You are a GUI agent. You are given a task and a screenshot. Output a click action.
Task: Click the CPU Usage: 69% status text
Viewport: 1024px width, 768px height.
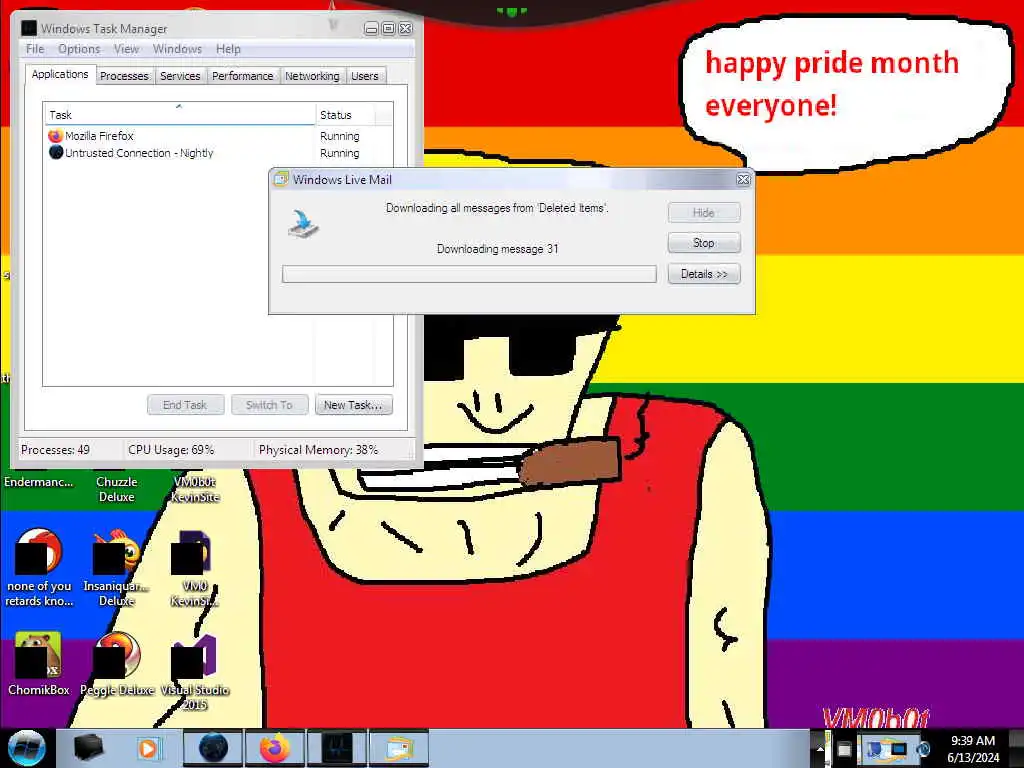point(171,450)
